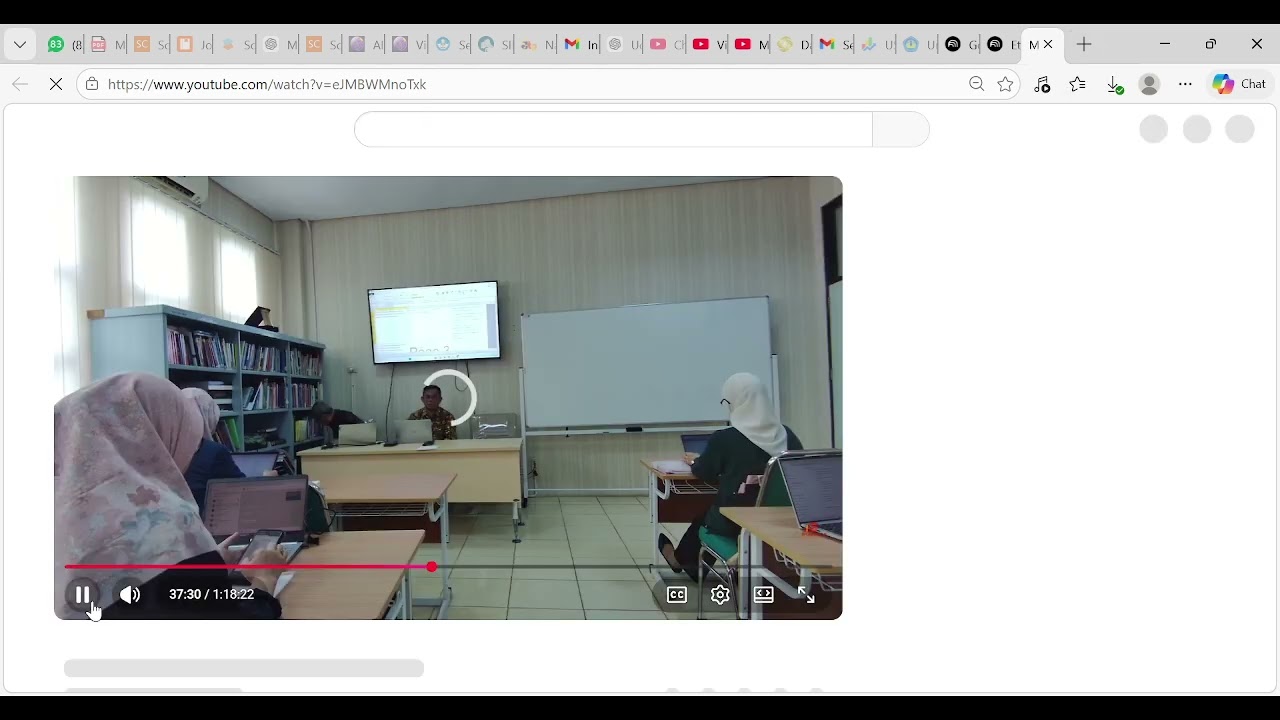Switch to the tab labeled N
The height and width of the screenshot is (720, 1280).
click(x=538, y=44)
